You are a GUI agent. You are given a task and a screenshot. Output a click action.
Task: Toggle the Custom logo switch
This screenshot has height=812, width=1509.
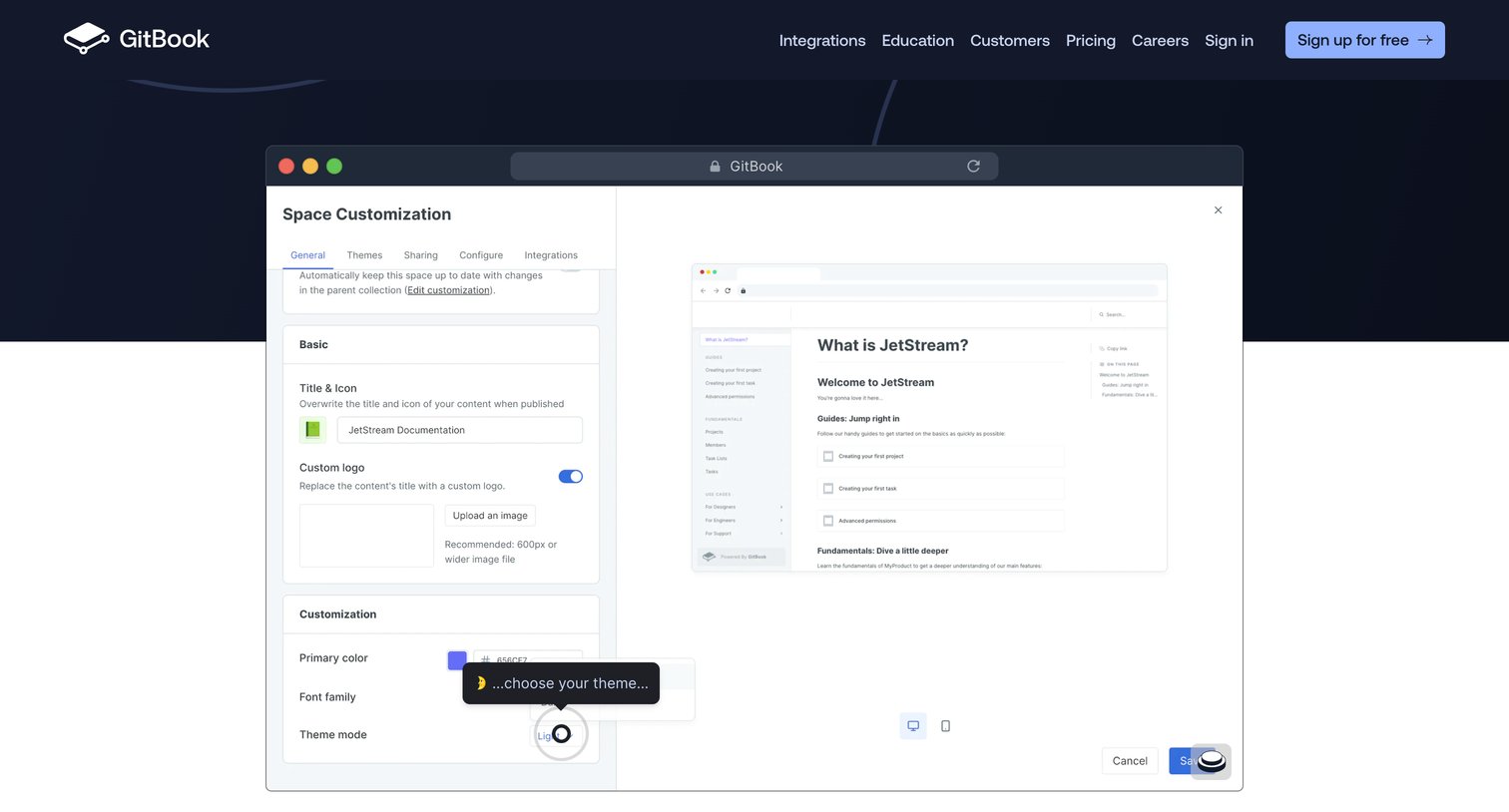pos(571,477)
